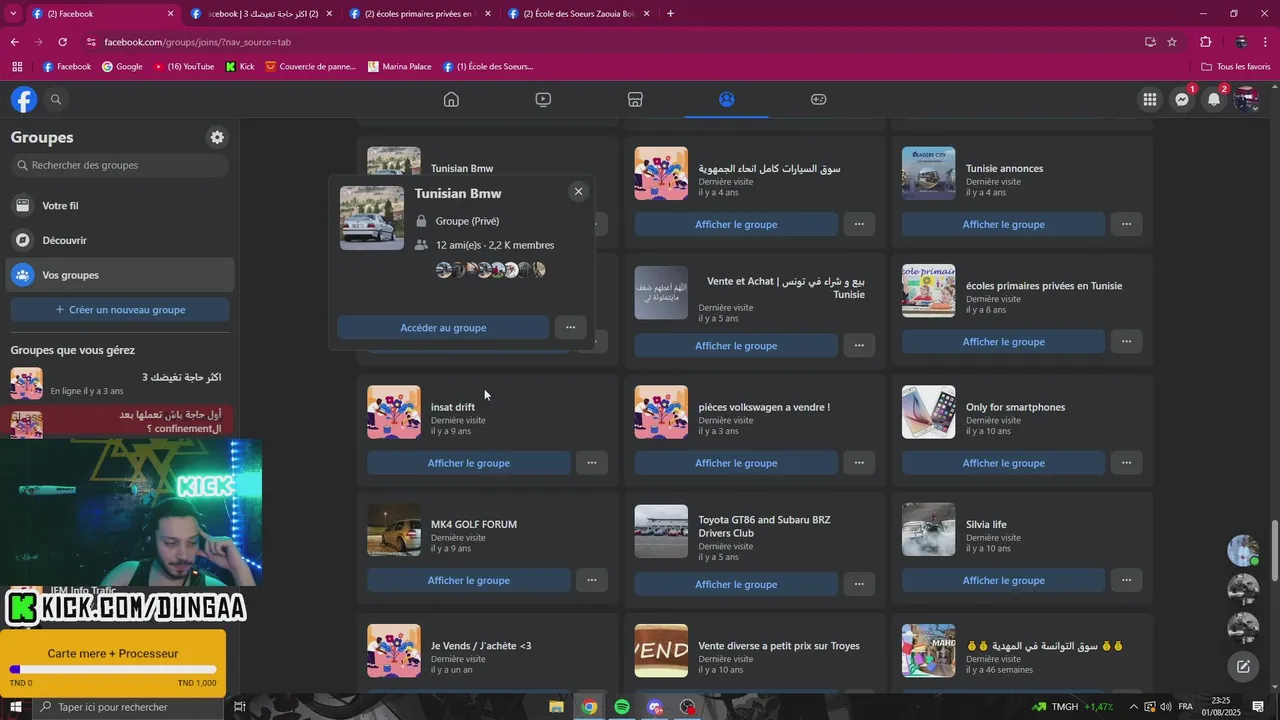This screenshot has width=1280, height=720.
Task: Switch to the écoles primaires privées tab
Action: [418, 14]
